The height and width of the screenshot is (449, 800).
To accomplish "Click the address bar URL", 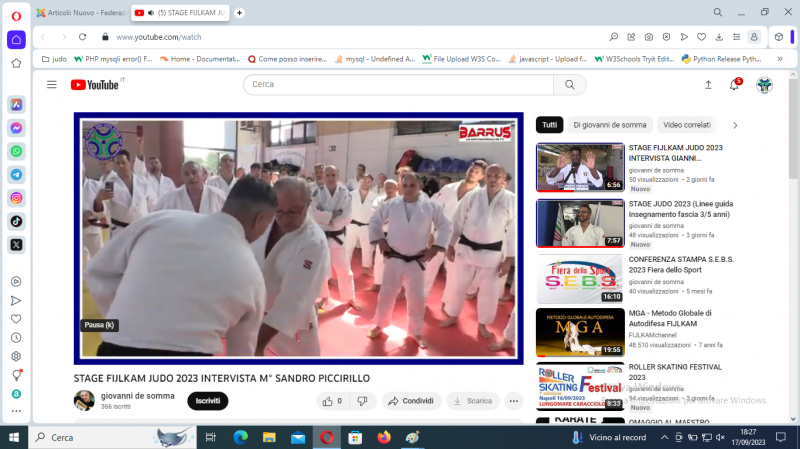I will (x=159, y=37).
